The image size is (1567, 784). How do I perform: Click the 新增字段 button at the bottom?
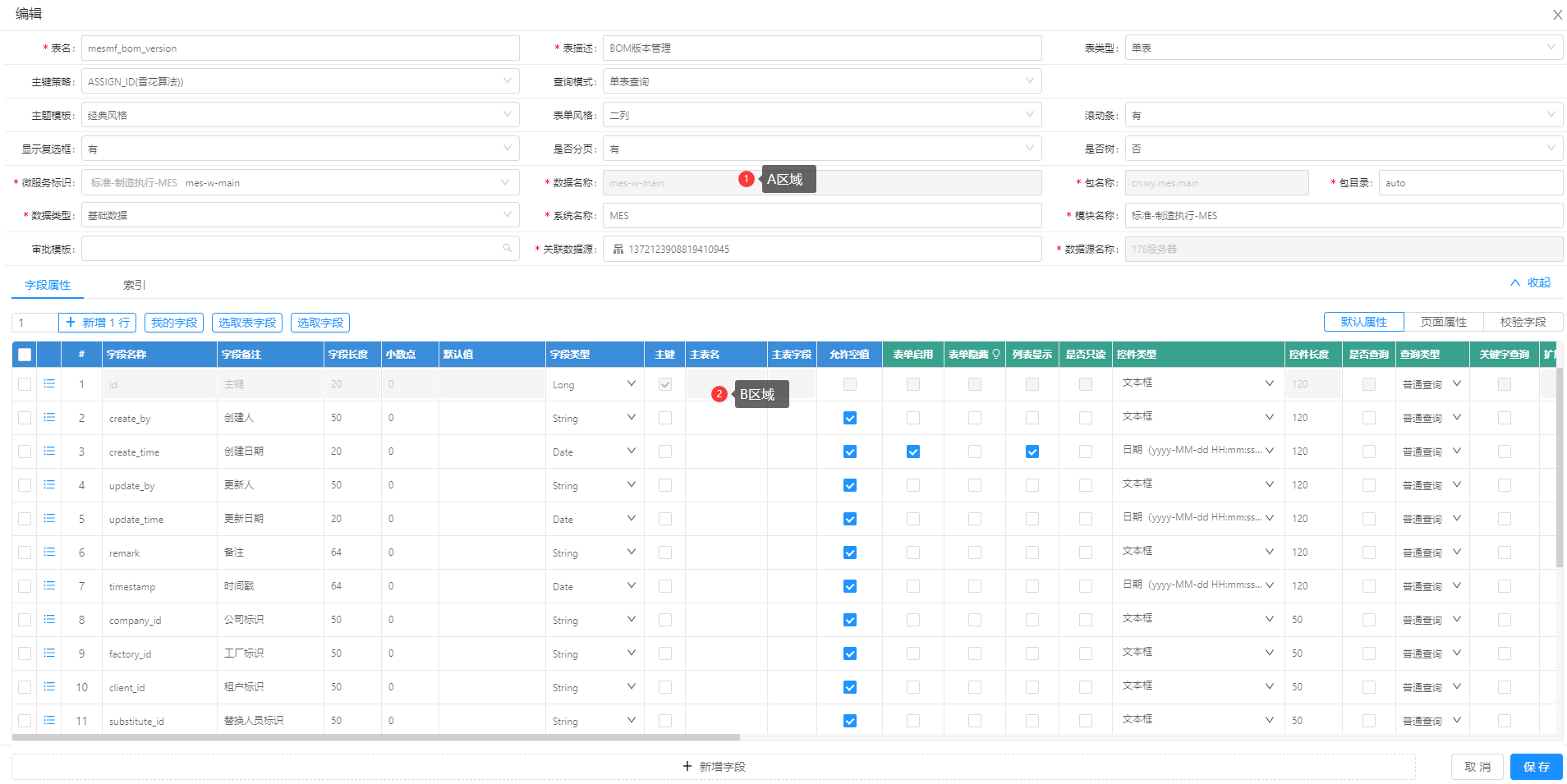coord(714,767)
